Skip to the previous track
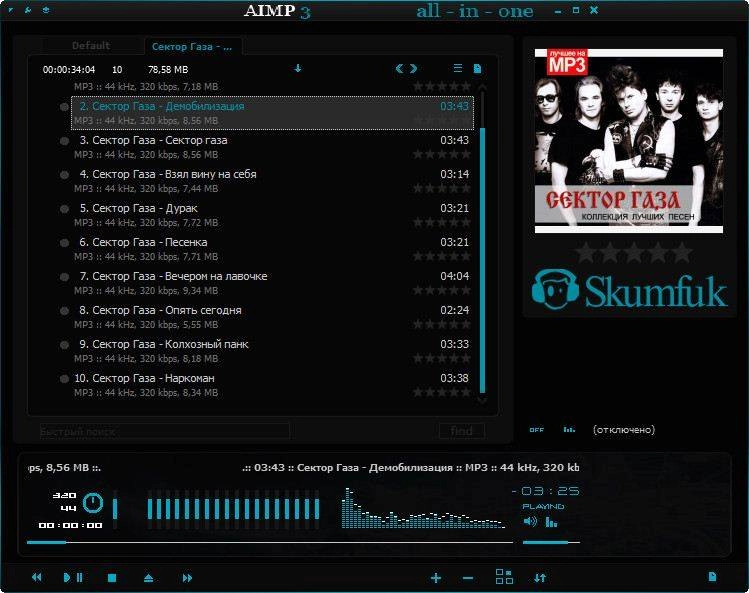The height and width of the screenshot is (593, 749). [x=36, y=578]
